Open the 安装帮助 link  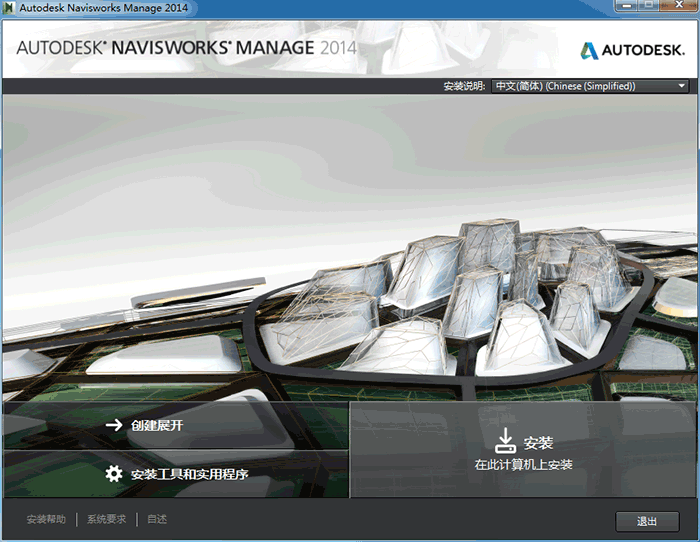[x=46, y=520]
